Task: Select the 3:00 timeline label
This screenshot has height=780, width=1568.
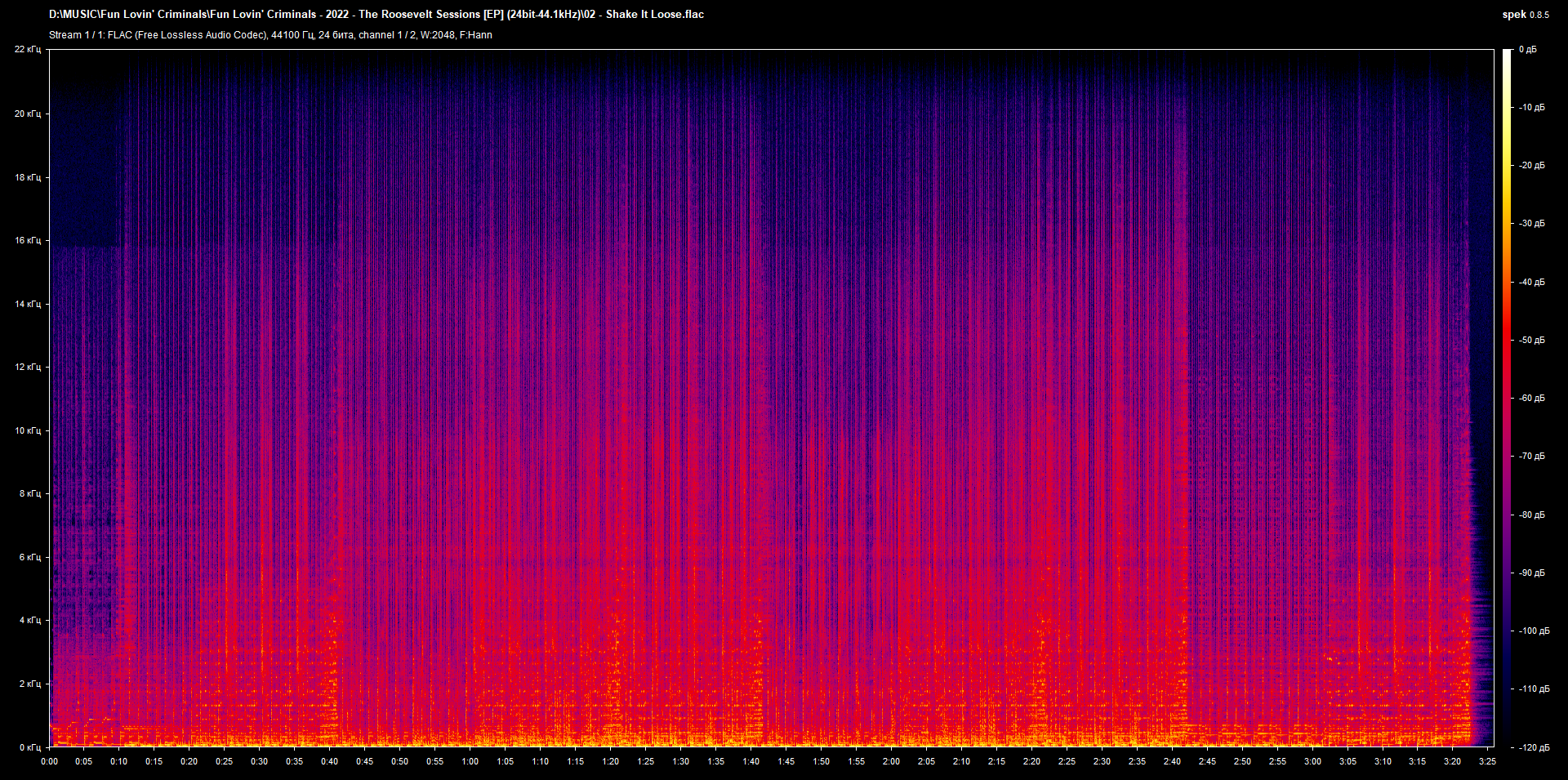Action: click(1312, 761)
